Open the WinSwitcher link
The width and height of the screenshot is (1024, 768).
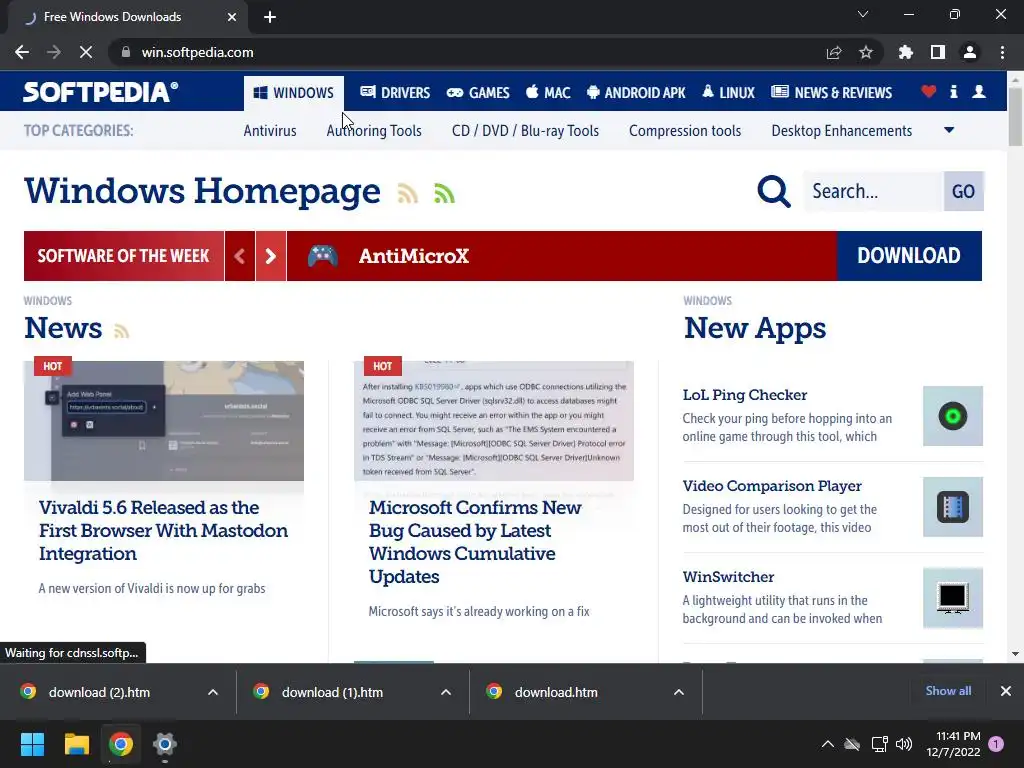(728, 577)
